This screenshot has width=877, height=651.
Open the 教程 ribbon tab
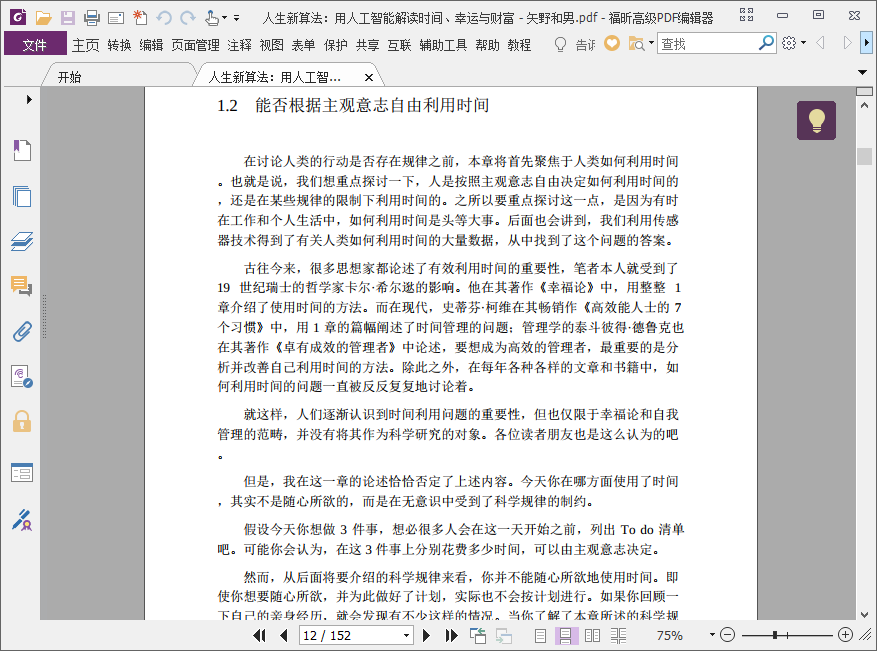pos(519,45)
